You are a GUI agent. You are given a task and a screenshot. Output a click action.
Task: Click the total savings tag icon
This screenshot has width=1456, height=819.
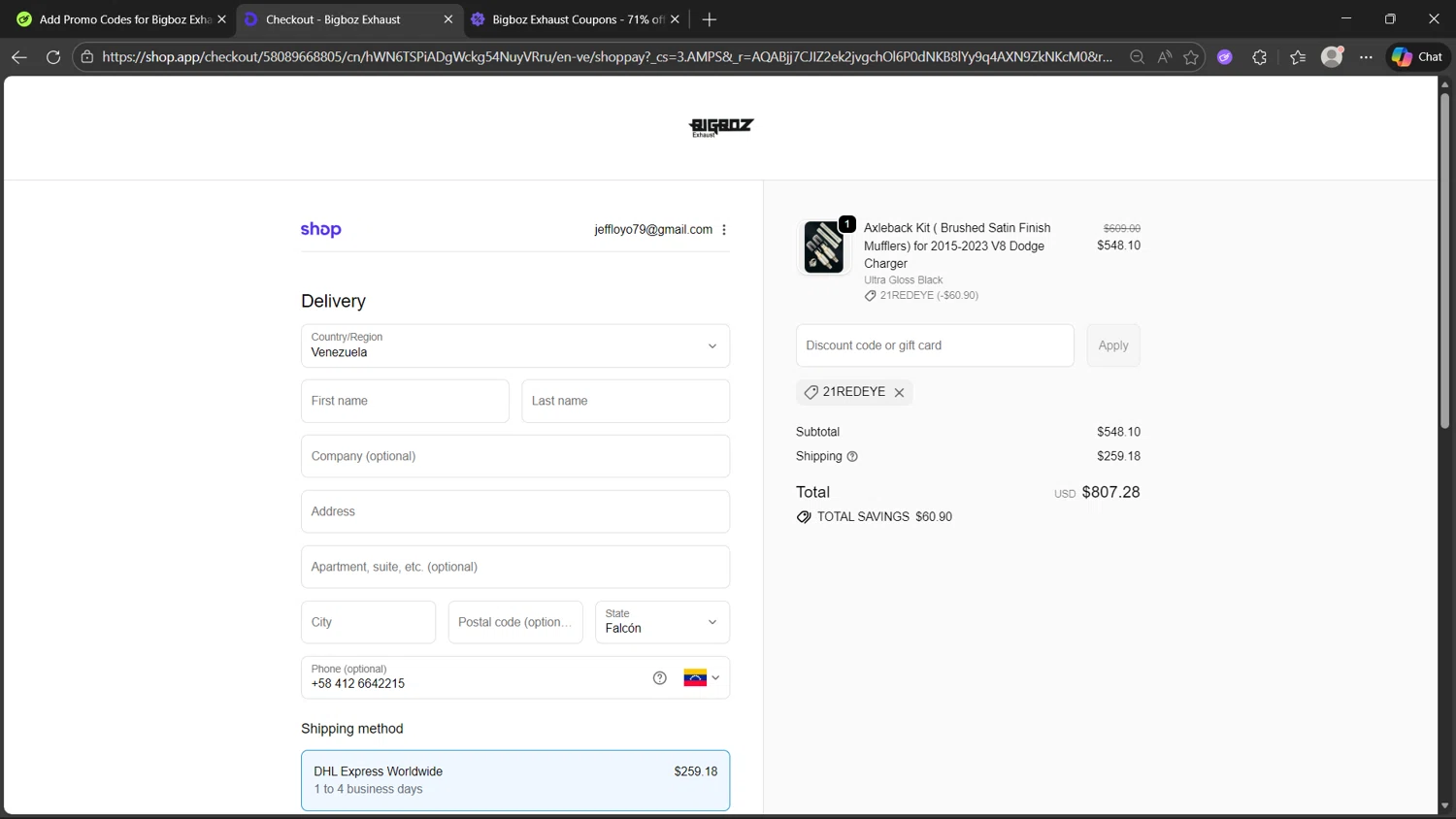pos(804,517)
